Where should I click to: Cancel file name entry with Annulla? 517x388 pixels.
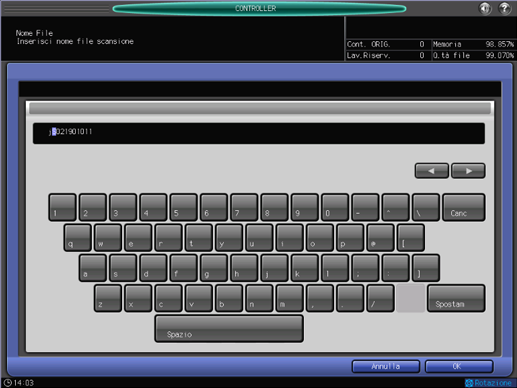point(386,366)
